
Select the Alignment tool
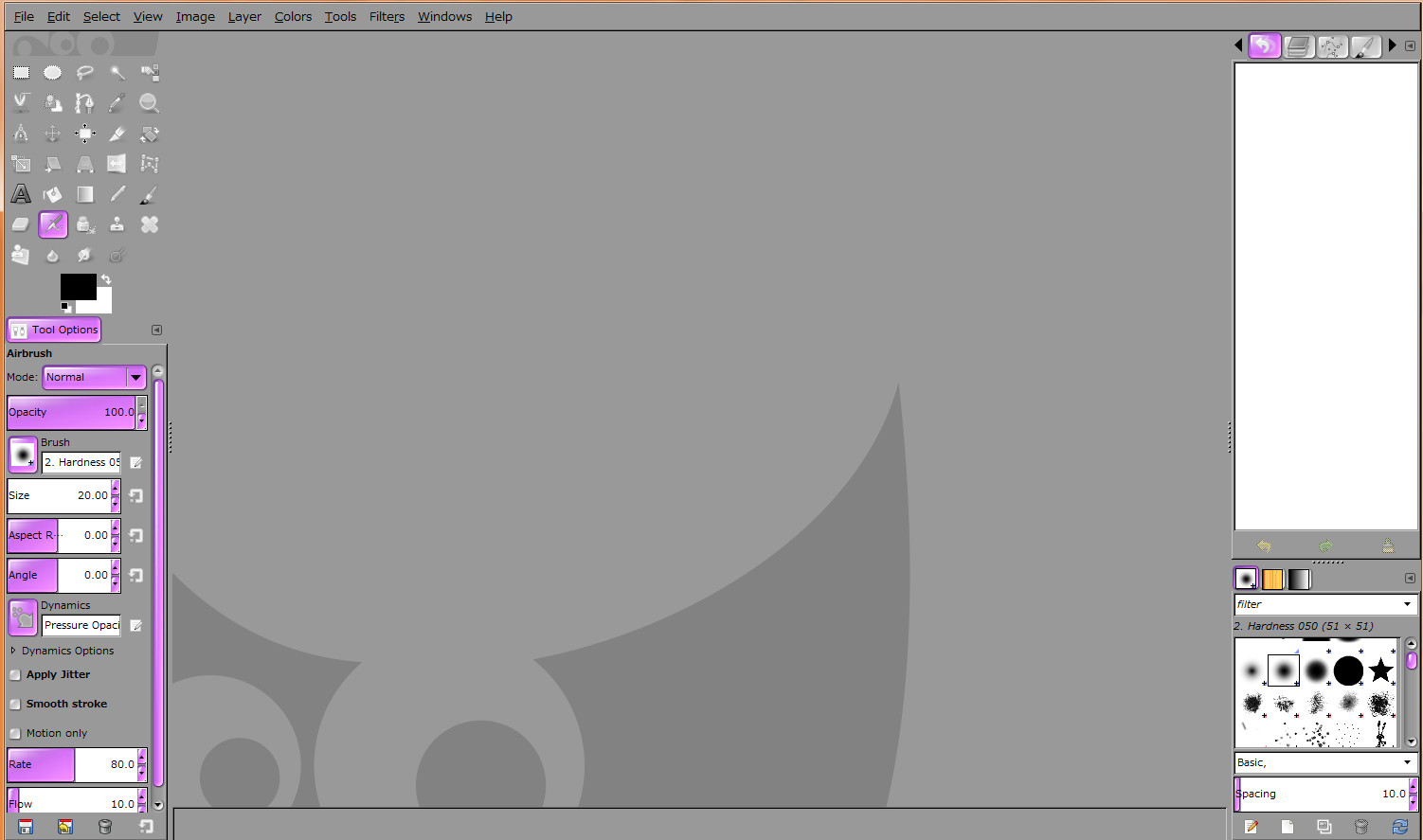(x=85, y=134)
